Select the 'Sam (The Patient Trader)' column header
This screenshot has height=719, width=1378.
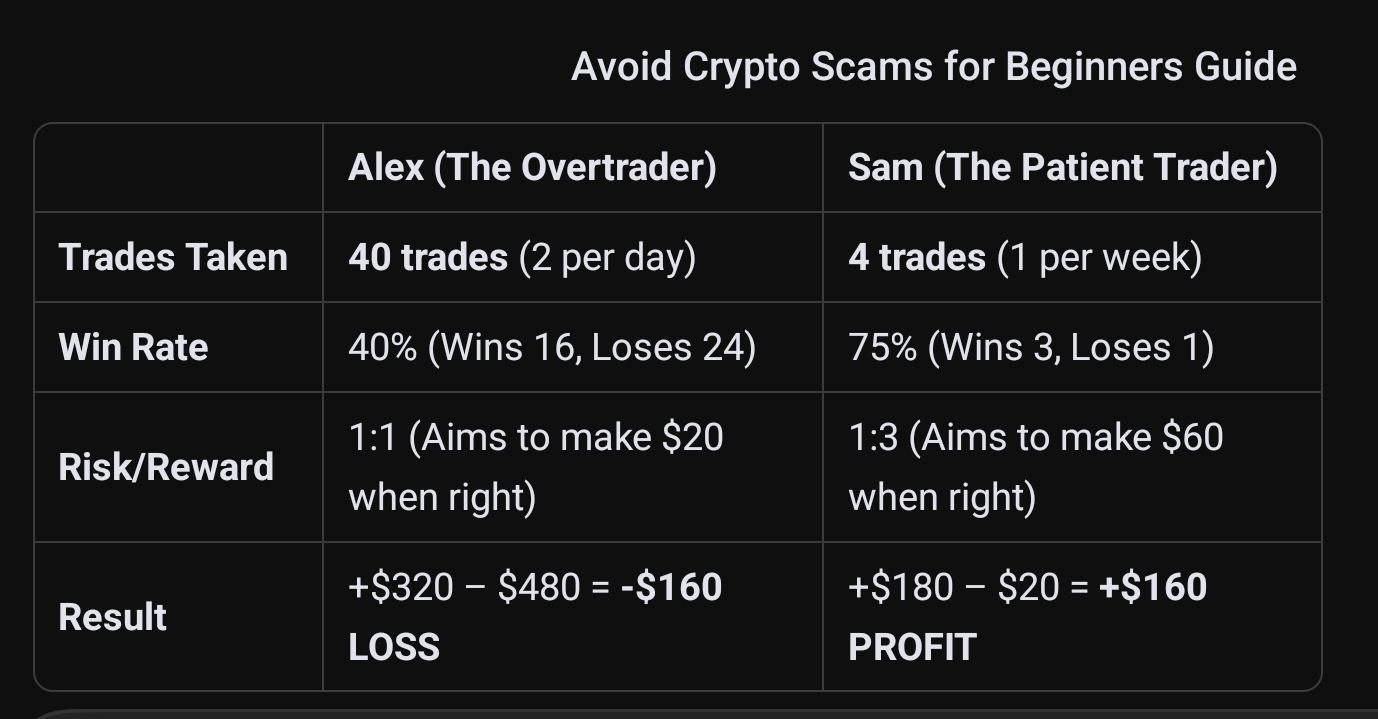point(1062,167)
